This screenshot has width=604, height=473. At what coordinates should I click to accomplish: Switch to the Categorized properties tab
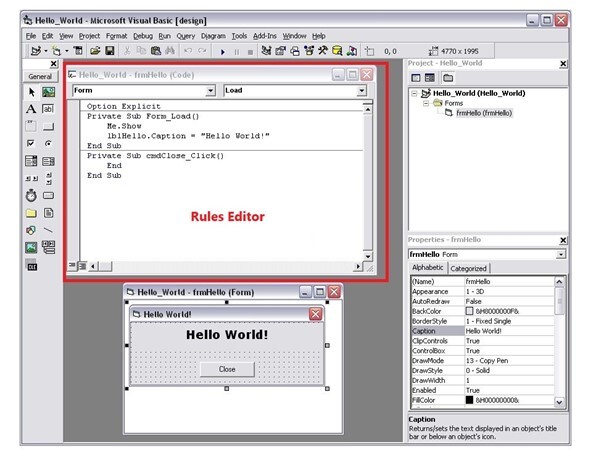468,268
